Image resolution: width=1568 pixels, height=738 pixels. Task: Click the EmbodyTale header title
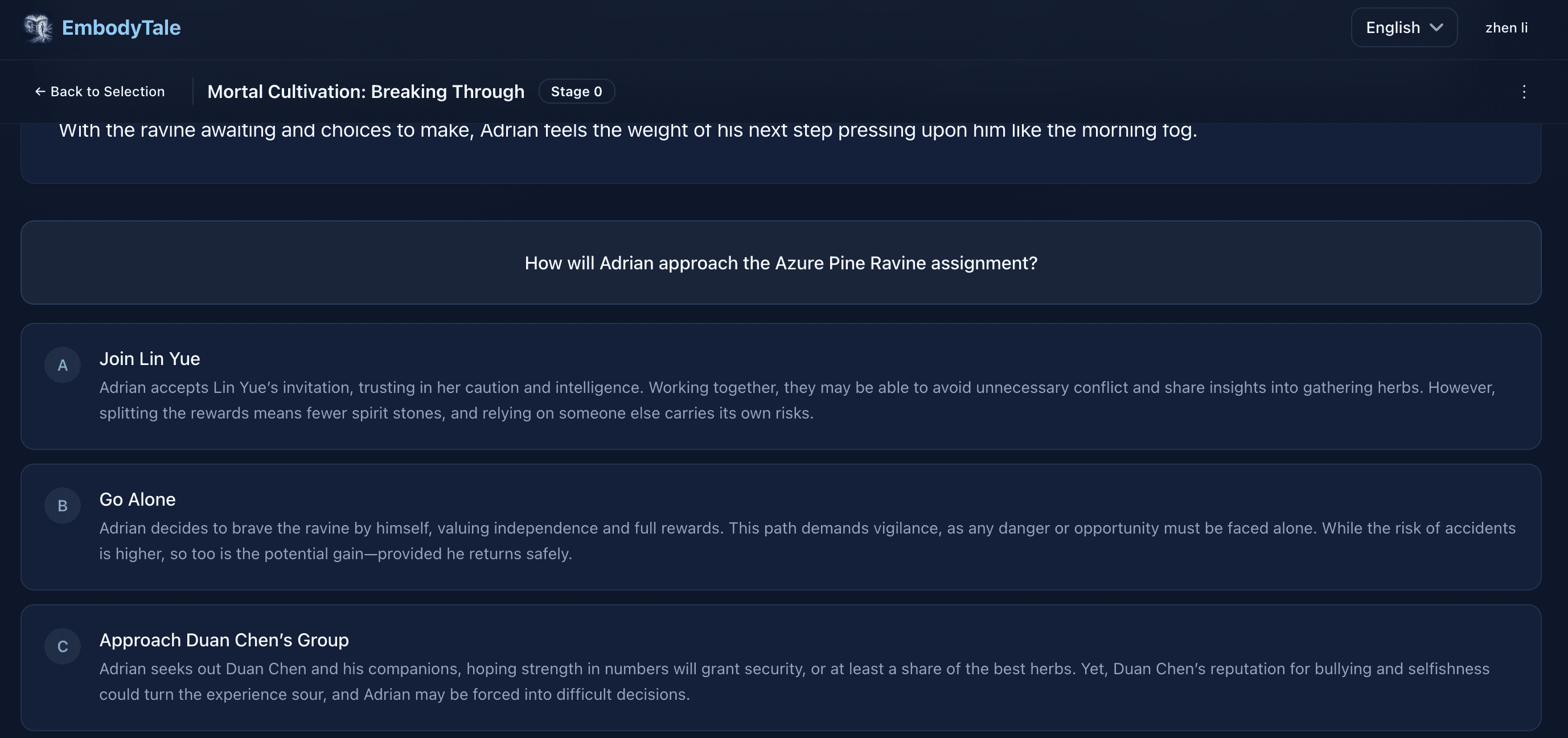pos(121,27)
